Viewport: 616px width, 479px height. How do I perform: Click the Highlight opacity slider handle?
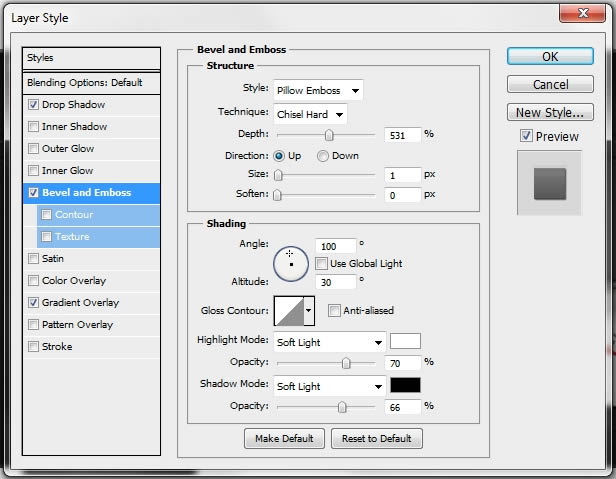click(346, 363)
